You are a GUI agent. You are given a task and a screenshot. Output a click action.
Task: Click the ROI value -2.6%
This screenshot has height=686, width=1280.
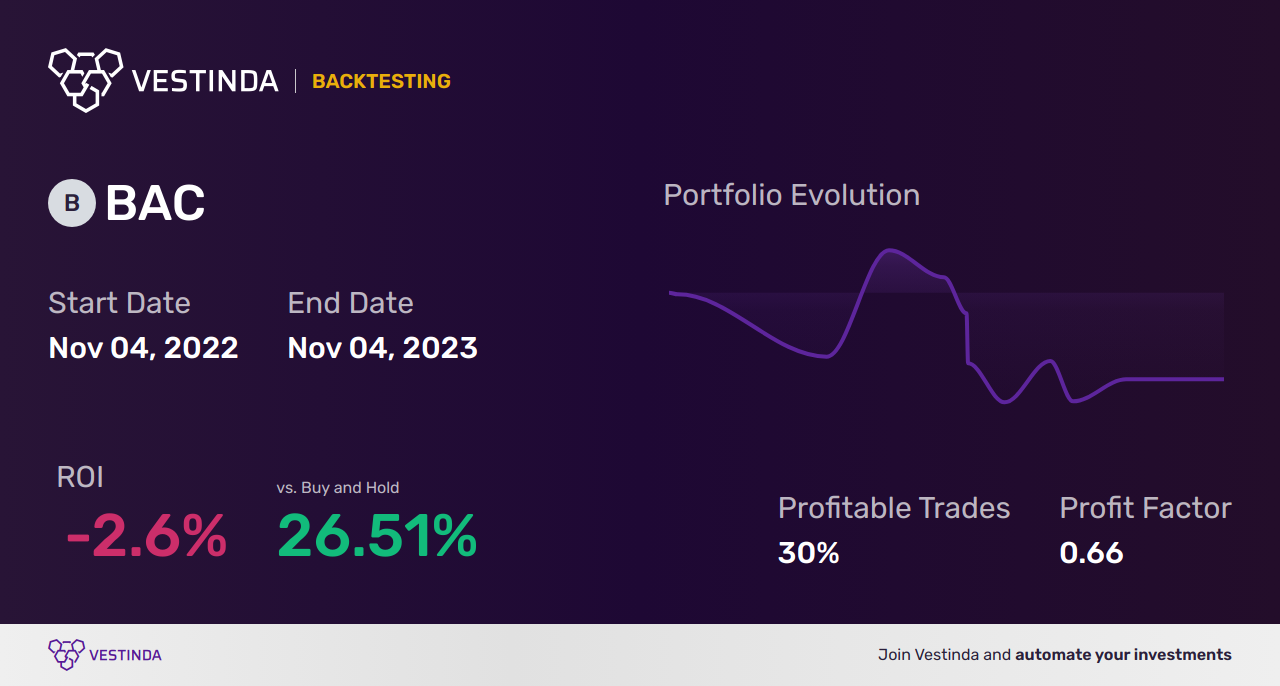tap(146, 536)
